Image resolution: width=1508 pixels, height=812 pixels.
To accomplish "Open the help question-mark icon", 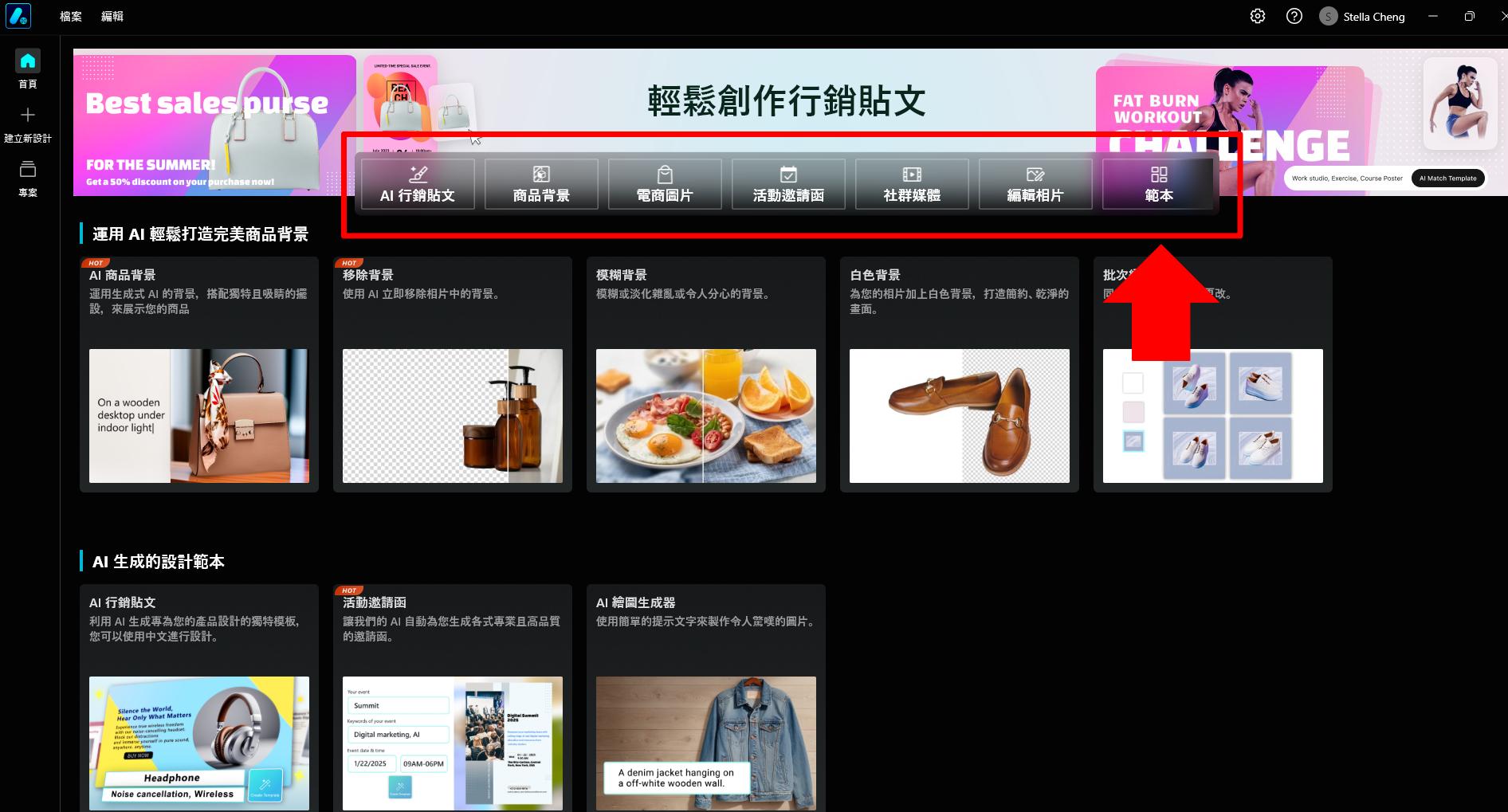I will click(1294, 16).
